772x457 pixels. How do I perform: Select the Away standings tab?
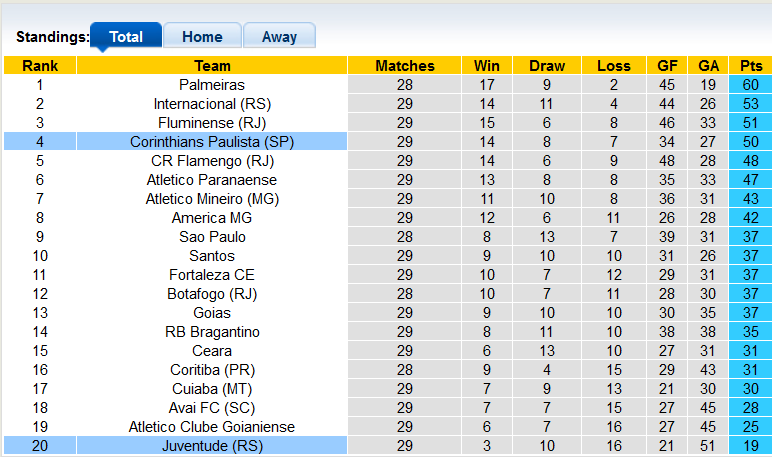coord(279,37)
